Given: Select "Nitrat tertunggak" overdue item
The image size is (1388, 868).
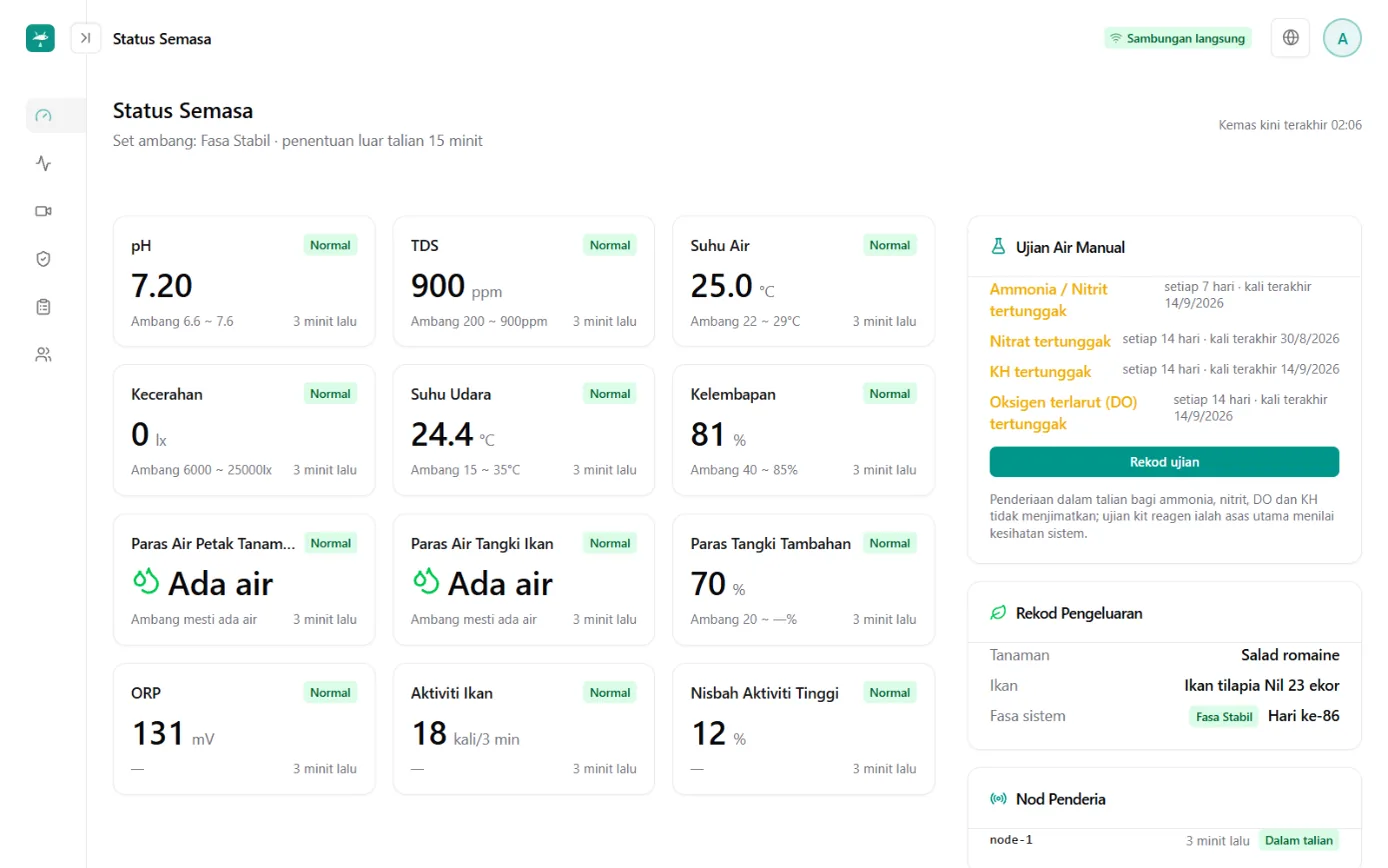Looking at the screenshot, I should (x=1050, y=341).
